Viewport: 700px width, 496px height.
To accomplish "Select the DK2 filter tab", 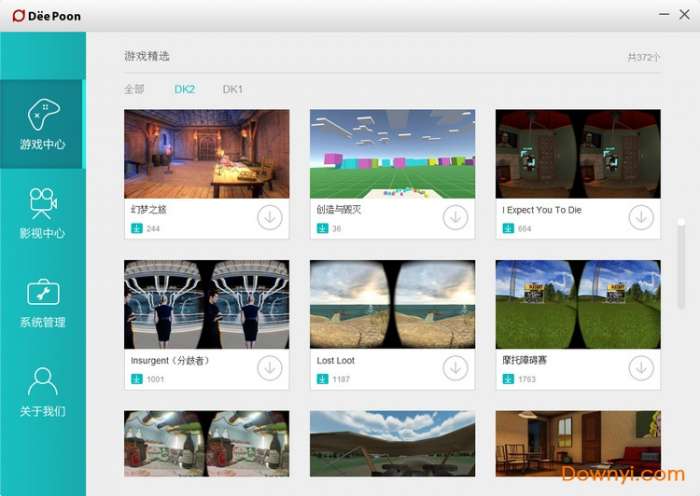I will (x=185, y=89).
